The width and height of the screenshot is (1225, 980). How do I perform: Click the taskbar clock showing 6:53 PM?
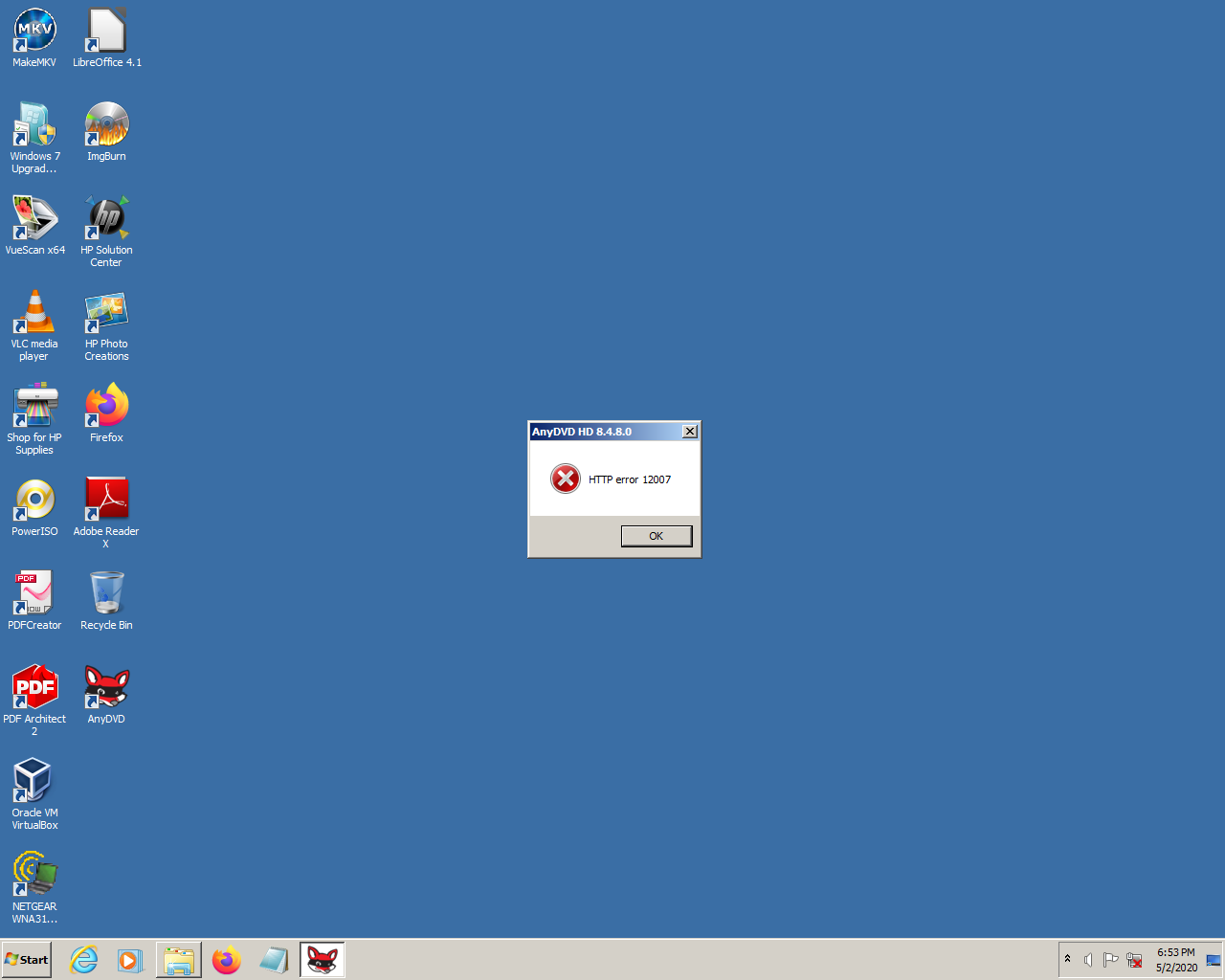click(1176, 960)
